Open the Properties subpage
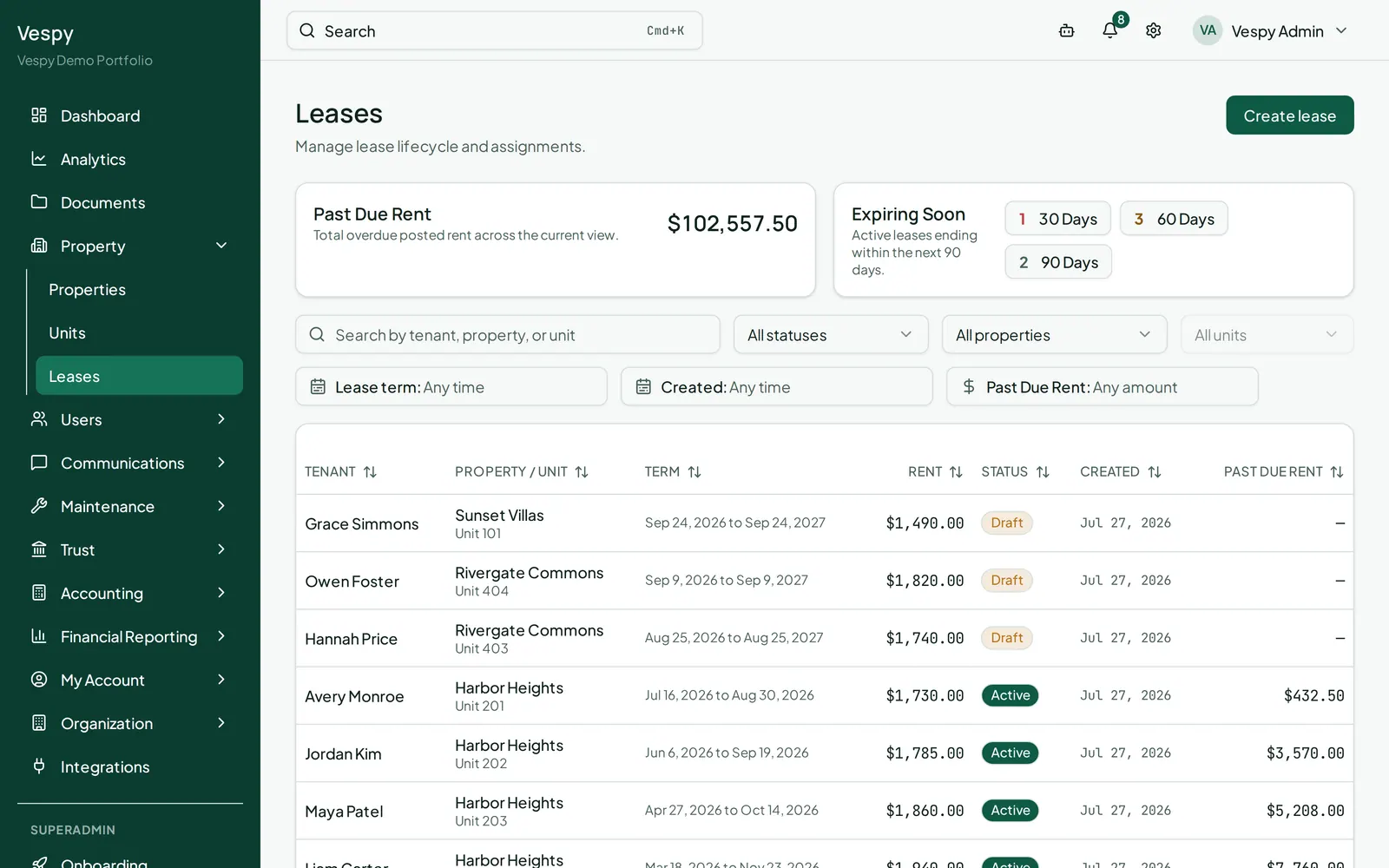Screen dimensions: 1389x868 click(x=139, y=289)
